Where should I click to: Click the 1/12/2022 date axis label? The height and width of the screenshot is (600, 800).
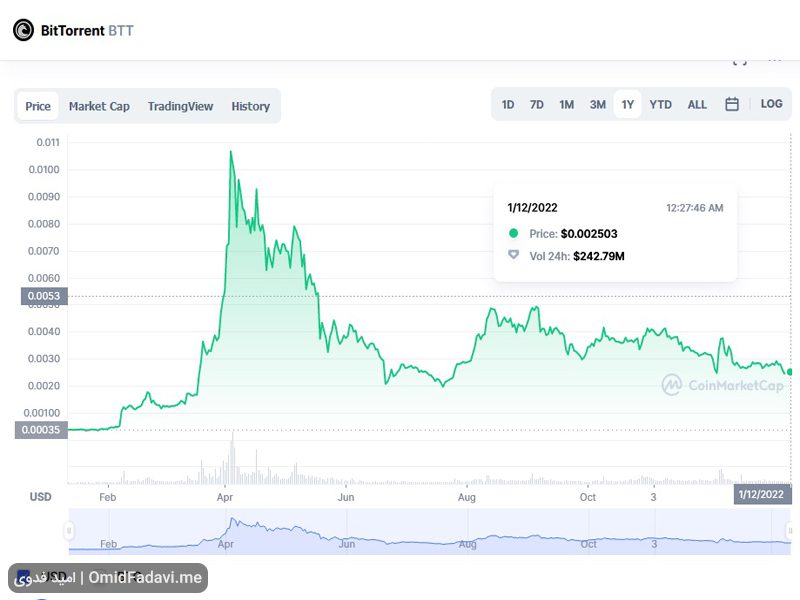tap(761, 494)
